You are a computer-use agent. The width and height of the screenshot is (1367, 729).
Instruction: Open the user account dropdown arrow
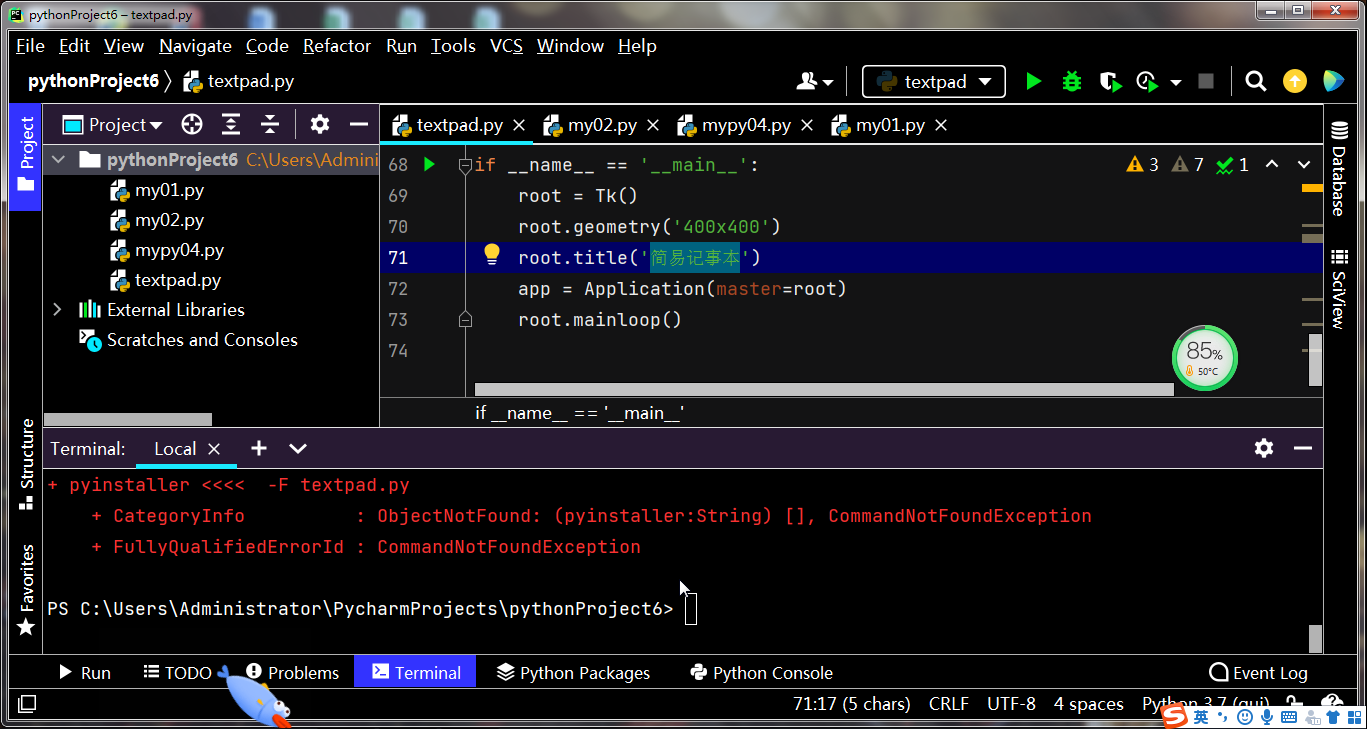click(827, 82)
